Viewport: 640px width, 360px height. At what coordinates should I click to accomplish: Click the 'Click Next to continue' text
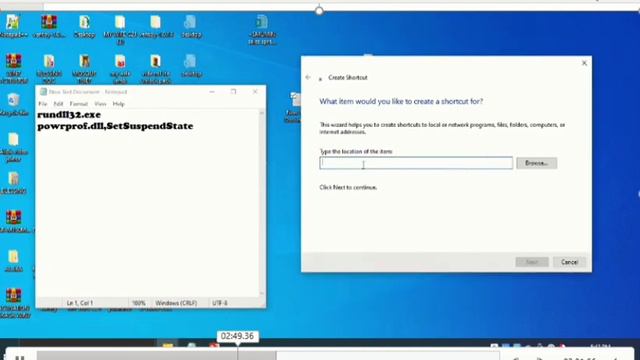(348, 187)
